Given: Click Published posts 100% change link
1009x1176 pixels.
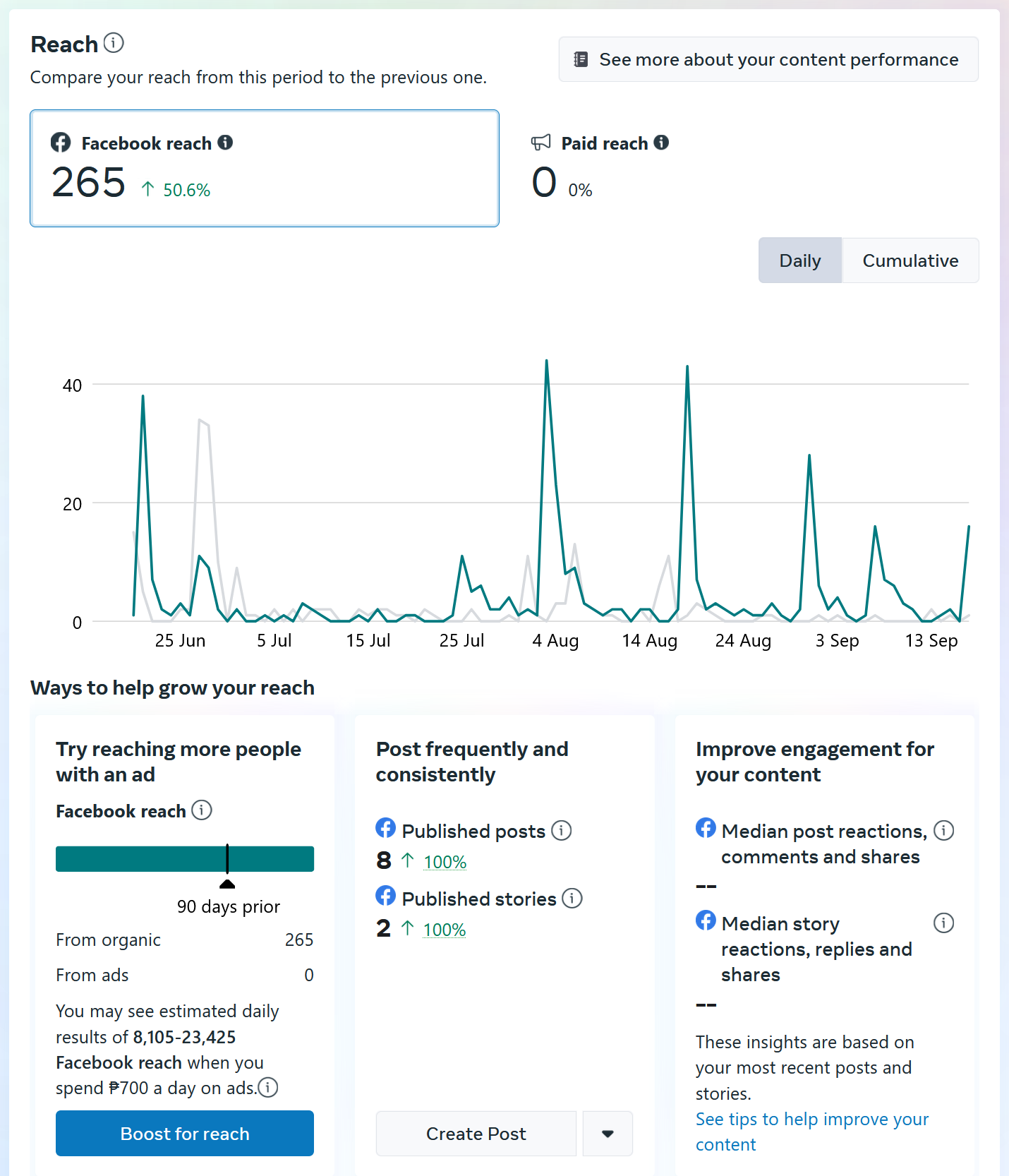Looking at the screenshot, I should tap(445, 862).
